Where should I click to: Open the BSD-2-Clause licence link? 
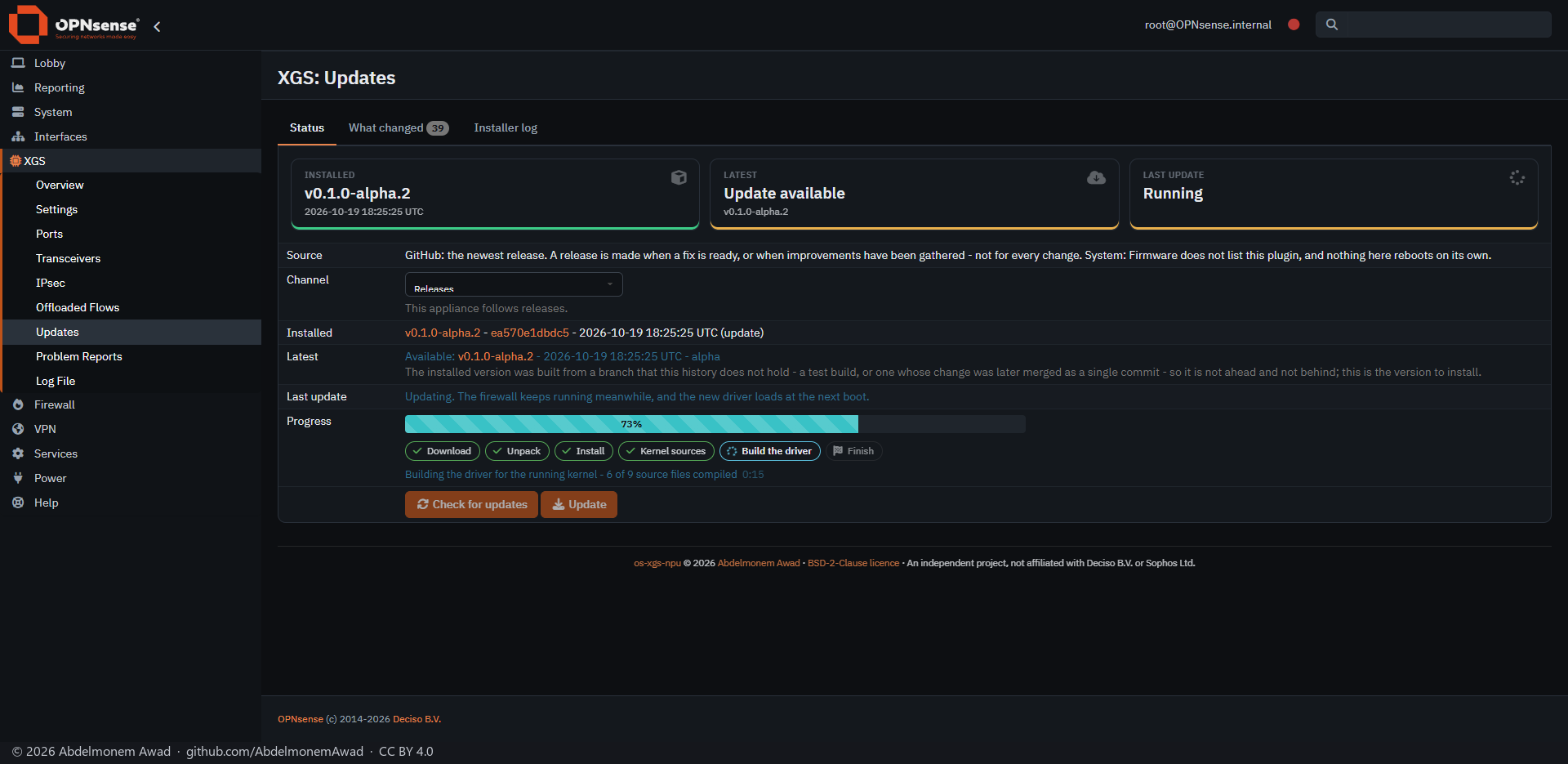853,563
